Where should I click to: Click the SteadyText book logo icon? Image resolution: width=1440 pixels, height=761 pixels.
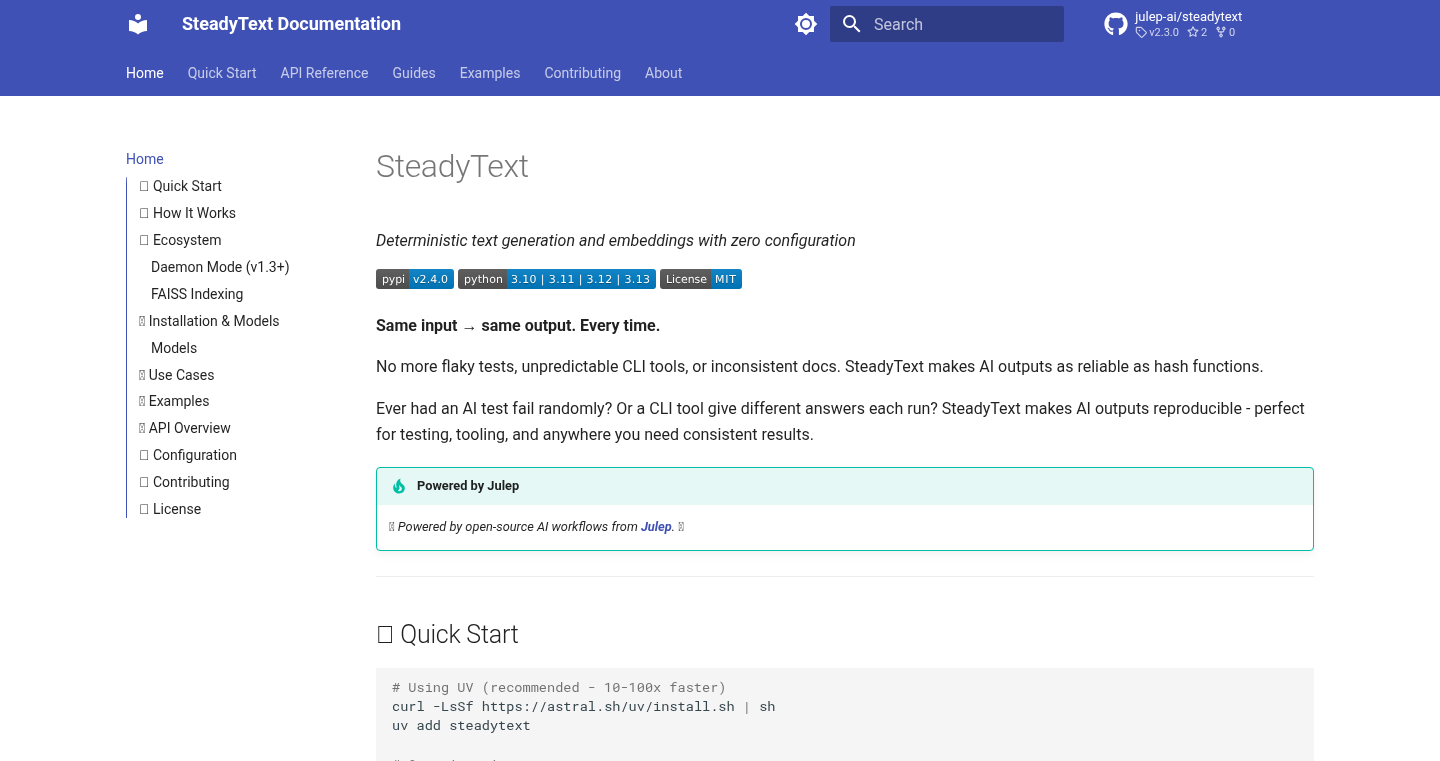[x=138, y=24]
